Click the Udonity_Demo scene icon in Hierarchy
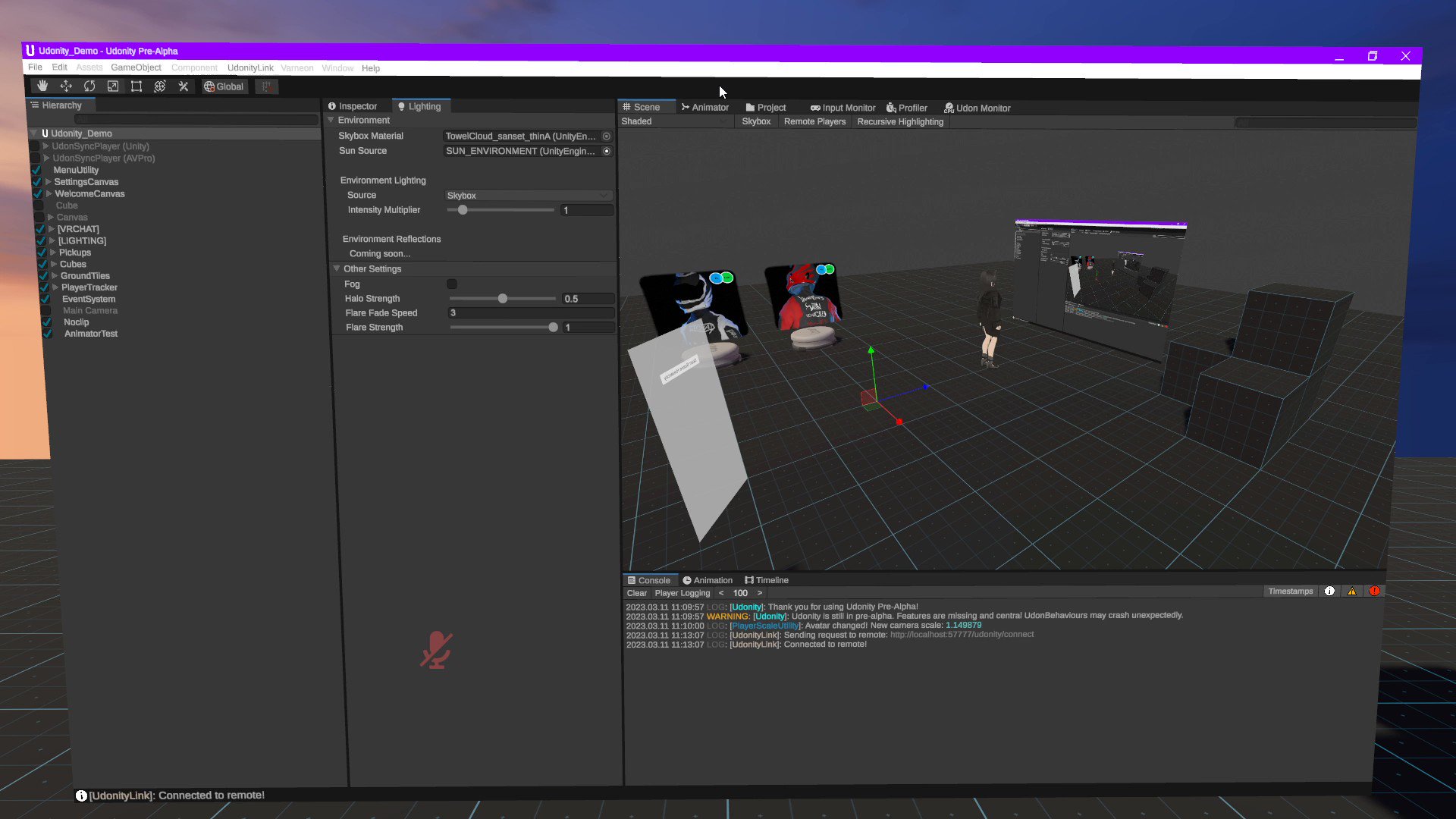The height and width of the screenshot is (819, 1456). click(x=45, y=133)
